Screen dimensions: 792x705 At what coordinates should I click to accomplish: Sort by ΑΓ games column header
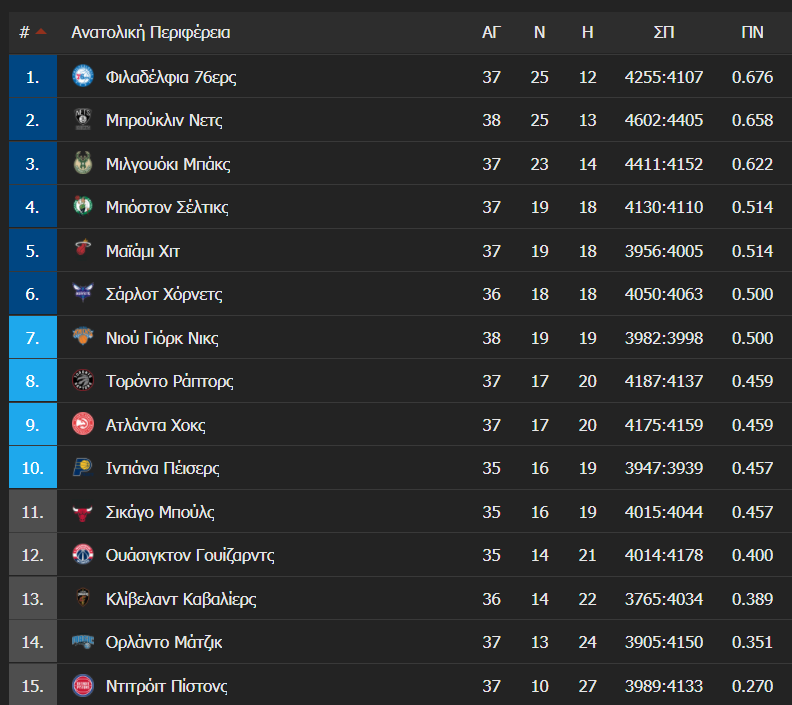[491, 32]
